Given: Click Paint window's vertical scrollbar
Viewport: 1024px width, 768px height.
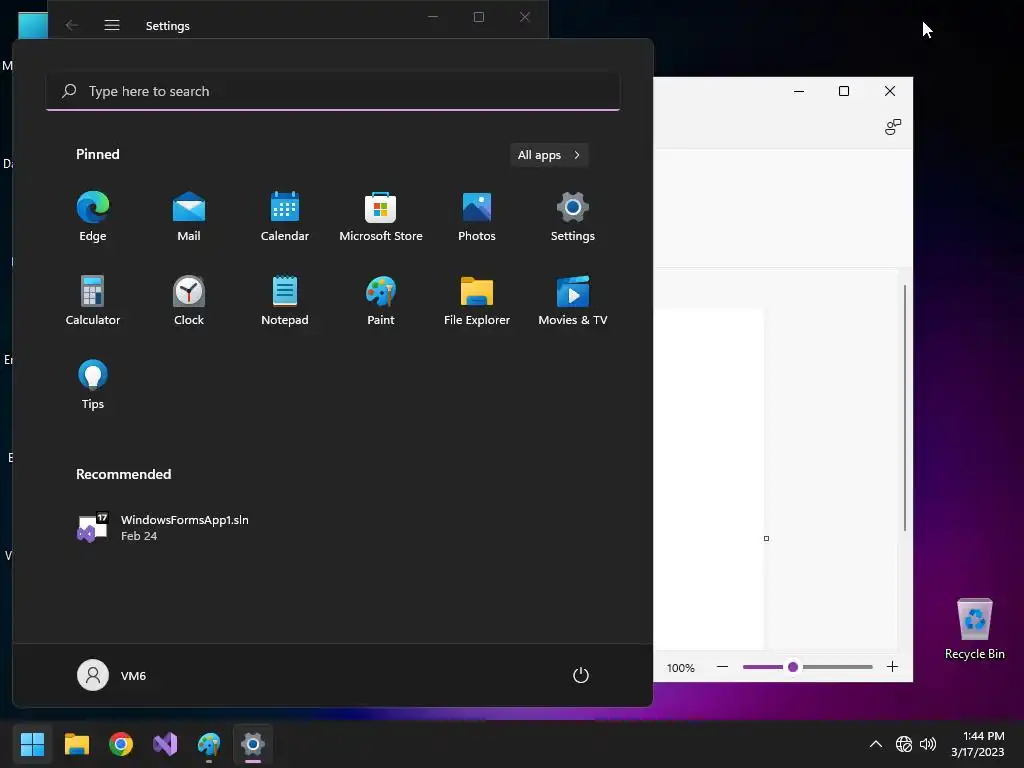Looking at the screenshot, I should (904, 408).
